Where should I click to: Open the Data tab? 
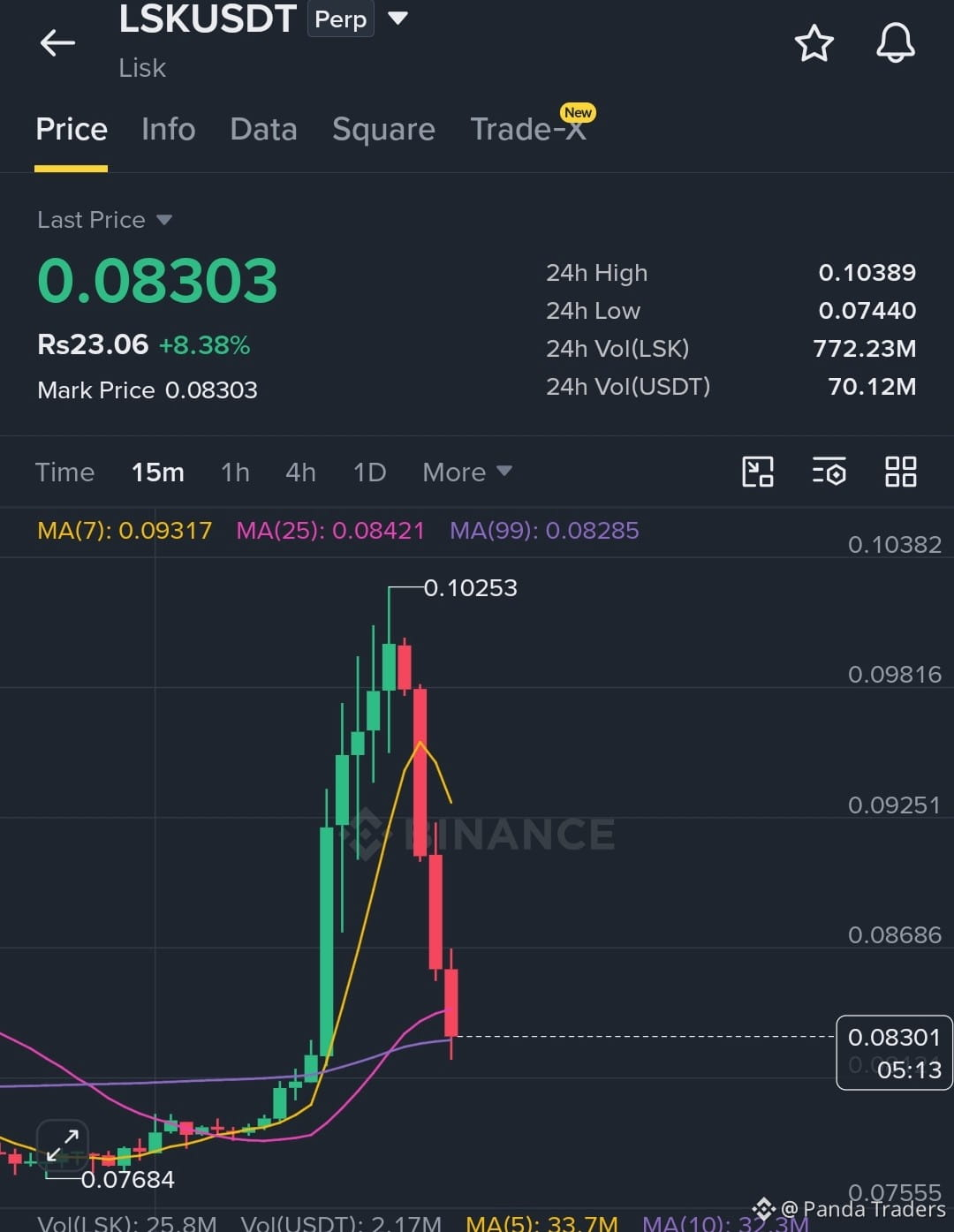pos(263,130)
